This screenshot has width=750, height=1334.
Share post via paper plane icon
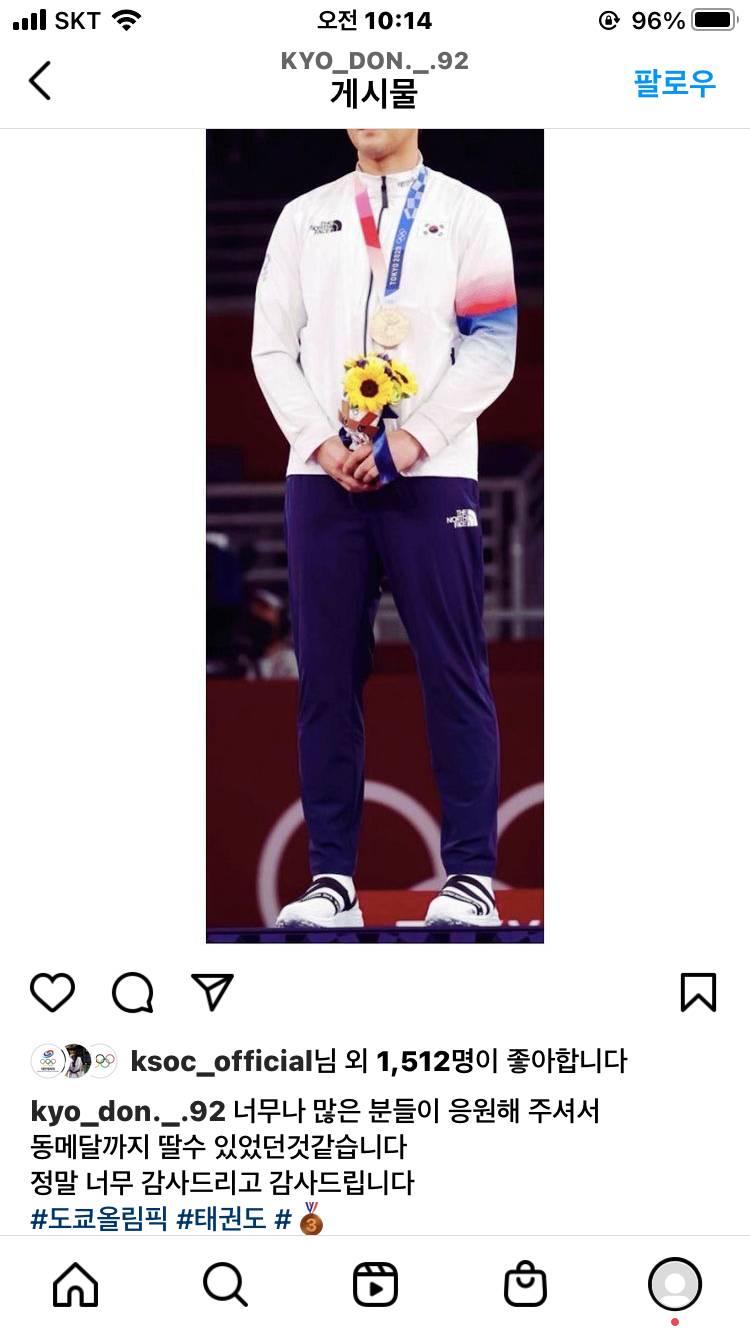pos(212,992)
